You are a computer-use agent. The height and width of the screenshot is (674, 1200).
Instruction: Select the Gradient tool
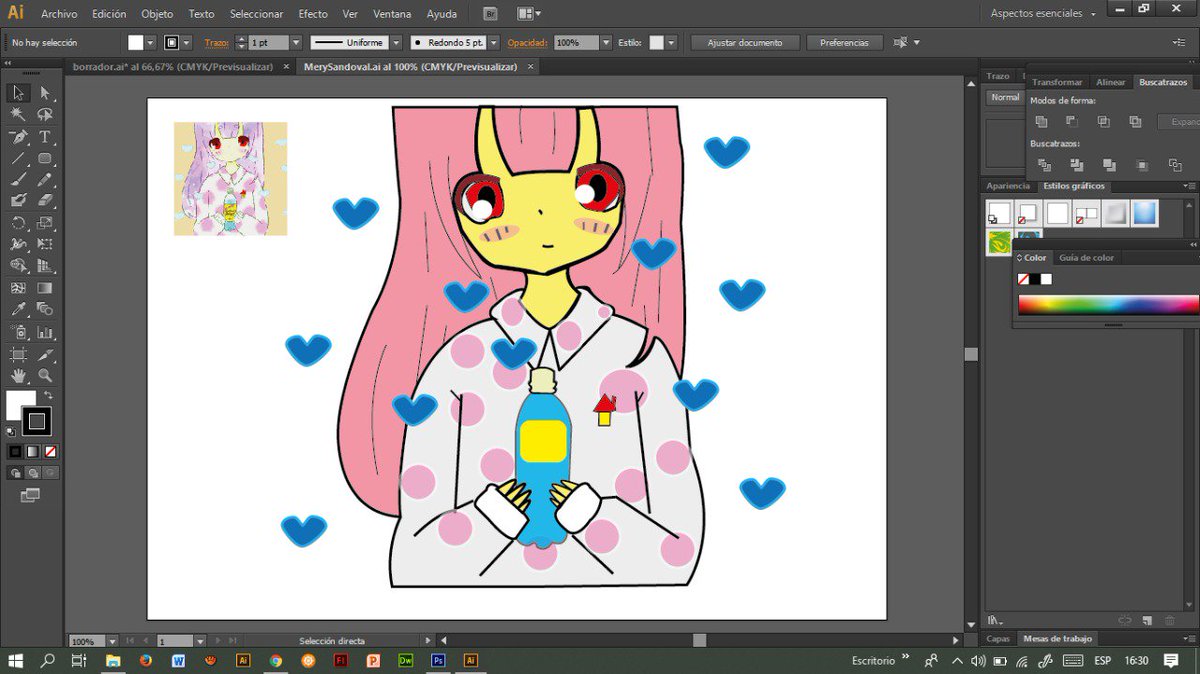(x=45, y=288)
